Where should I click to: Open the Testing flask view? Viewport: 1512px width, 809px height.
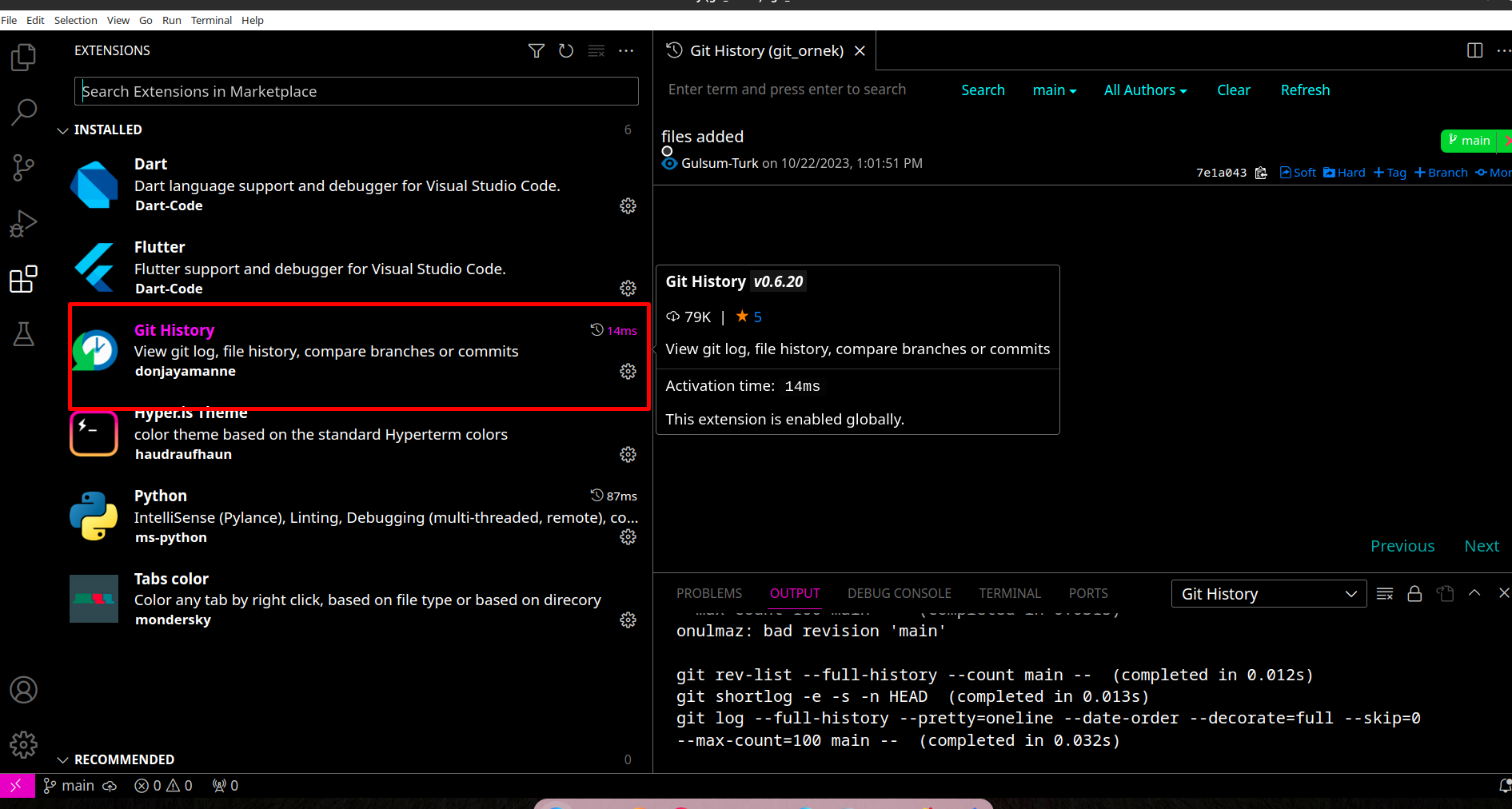pos(23,334)
